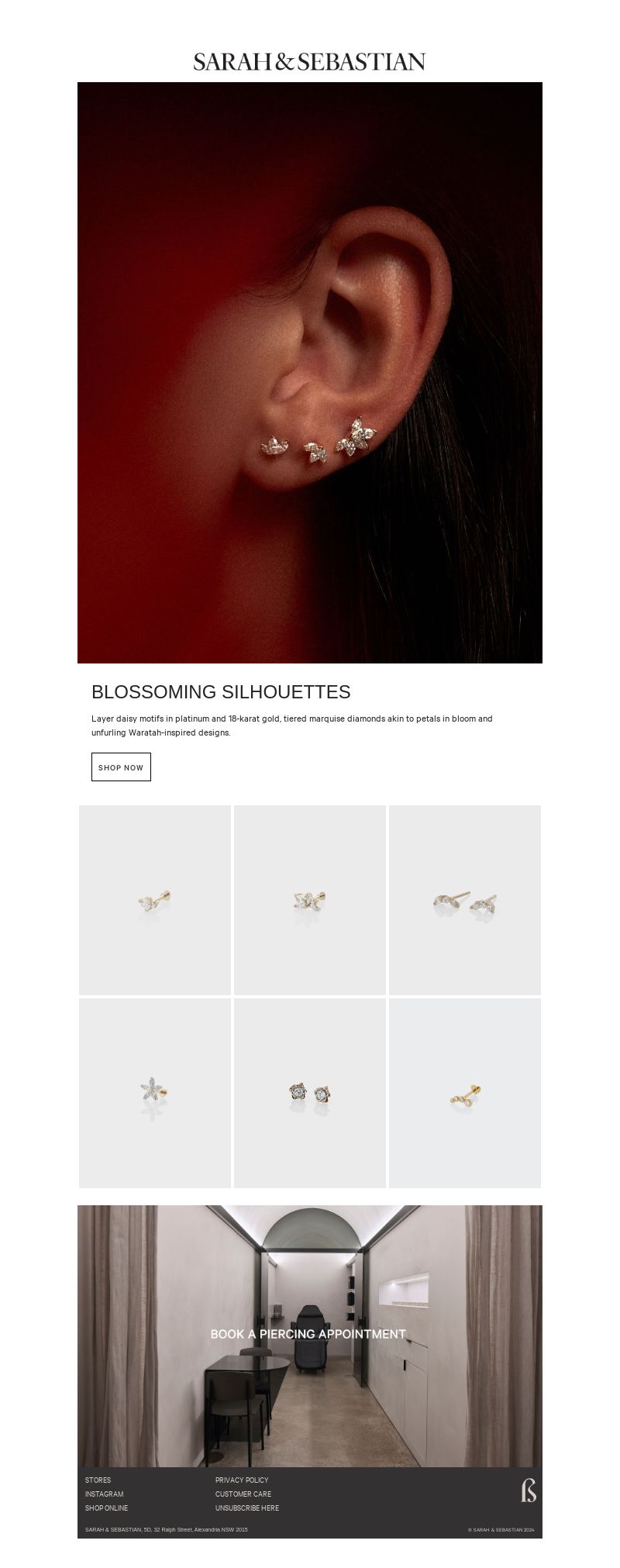Open the Stores footer link
Screen dimensions: 620x1568
(98, 1480)
